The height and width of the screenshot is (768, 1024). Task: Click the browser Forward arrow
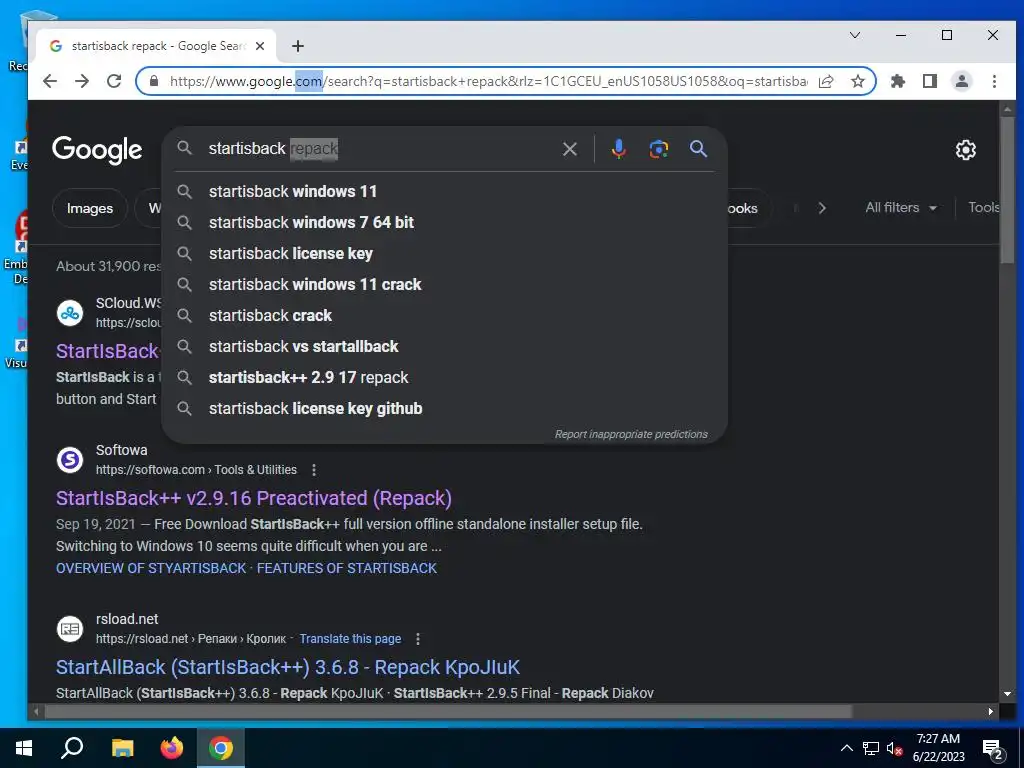tap(82, 81)
